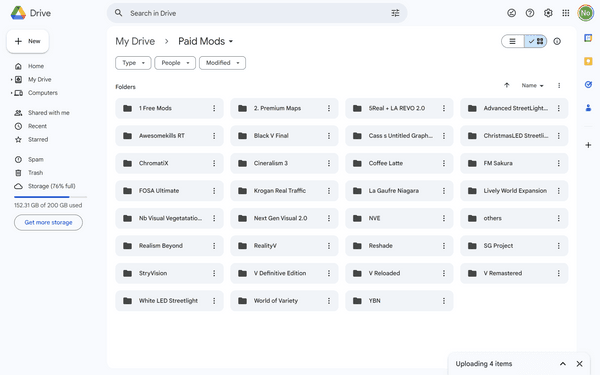Open the settings gear icon
The height and width of the screenshot is (375, 600).
tap(548, 13)
